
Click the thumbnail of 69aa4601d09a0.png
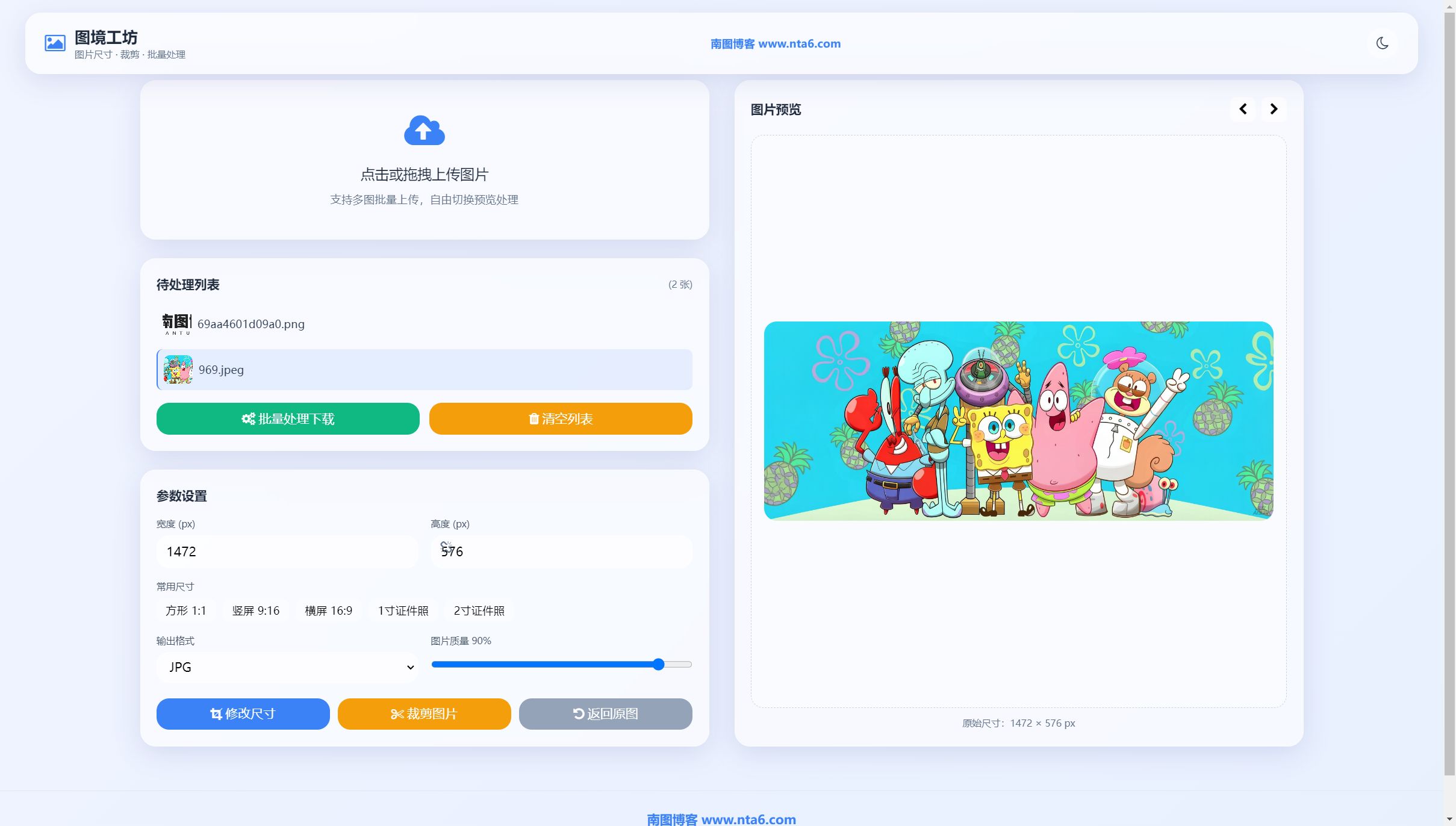176,324
